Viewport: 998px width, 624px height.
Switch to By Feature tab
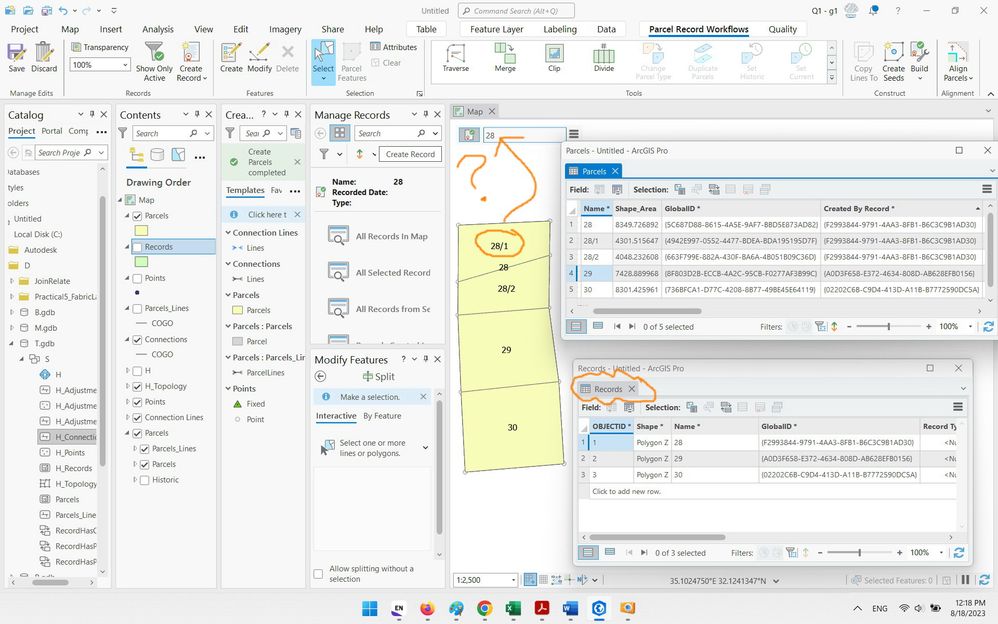pyautogui.click(x=382, y=416)
